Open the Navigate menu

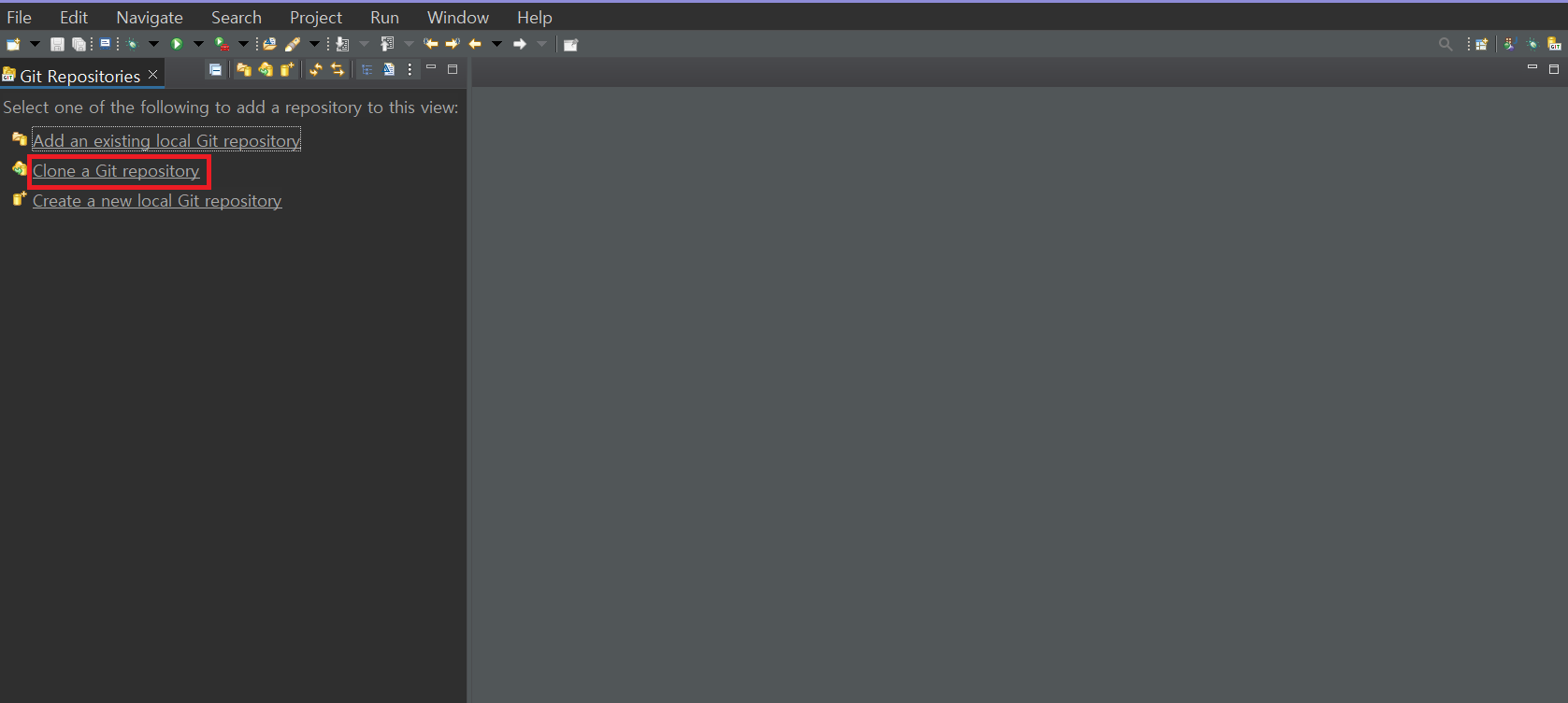(150, 18)
